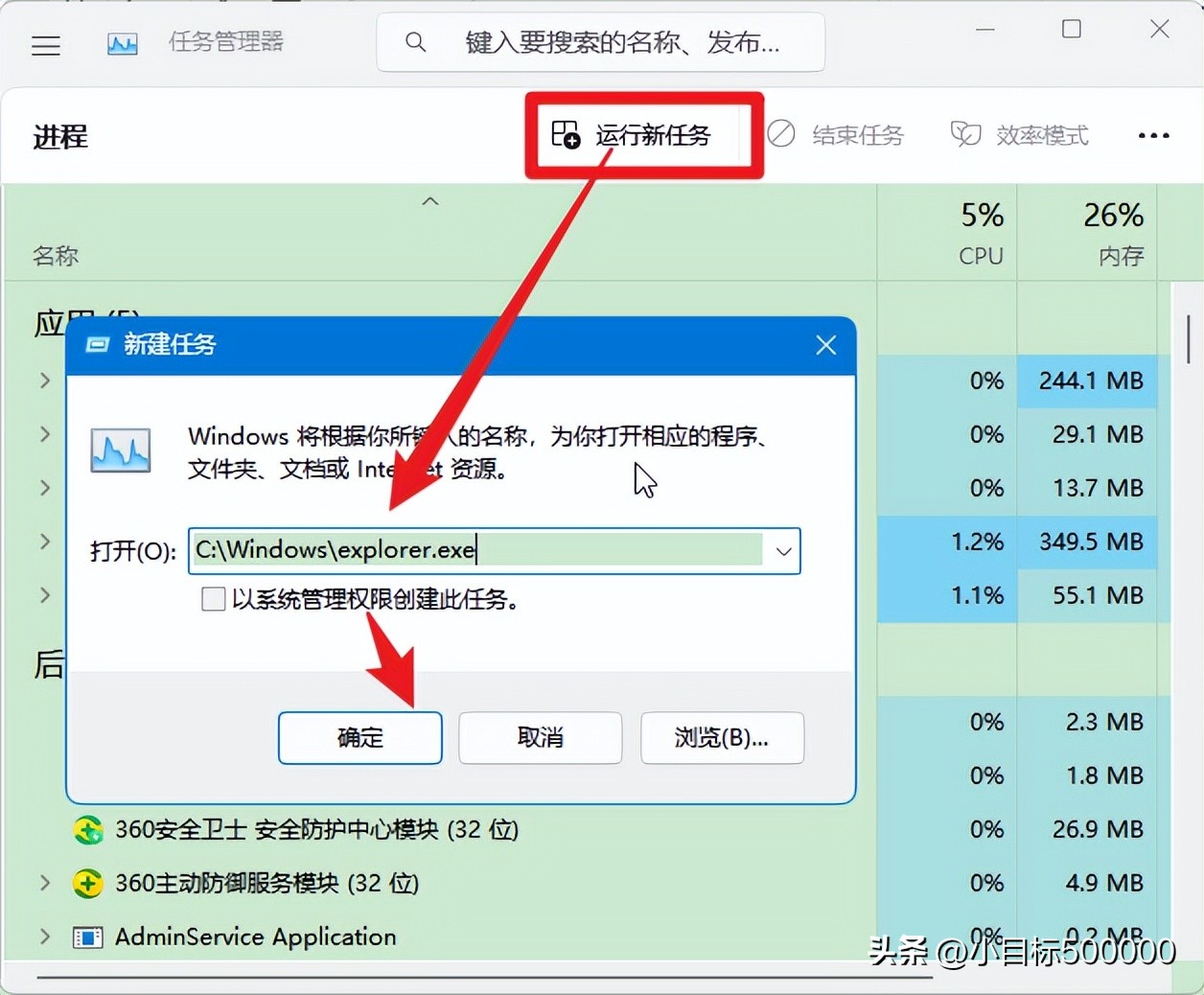This screenshot has width=1204, height=995.
Task: Click the 浏览(B) browse button
Action: 722,738
